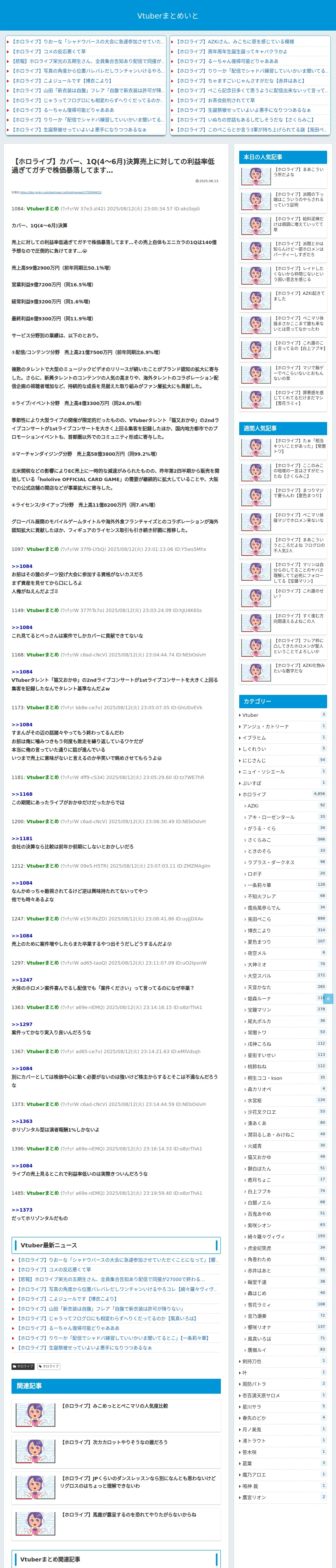336x1568 pixels.
Task: Open 白上フブキ subcategory
Action: [x=285, y=1191]
